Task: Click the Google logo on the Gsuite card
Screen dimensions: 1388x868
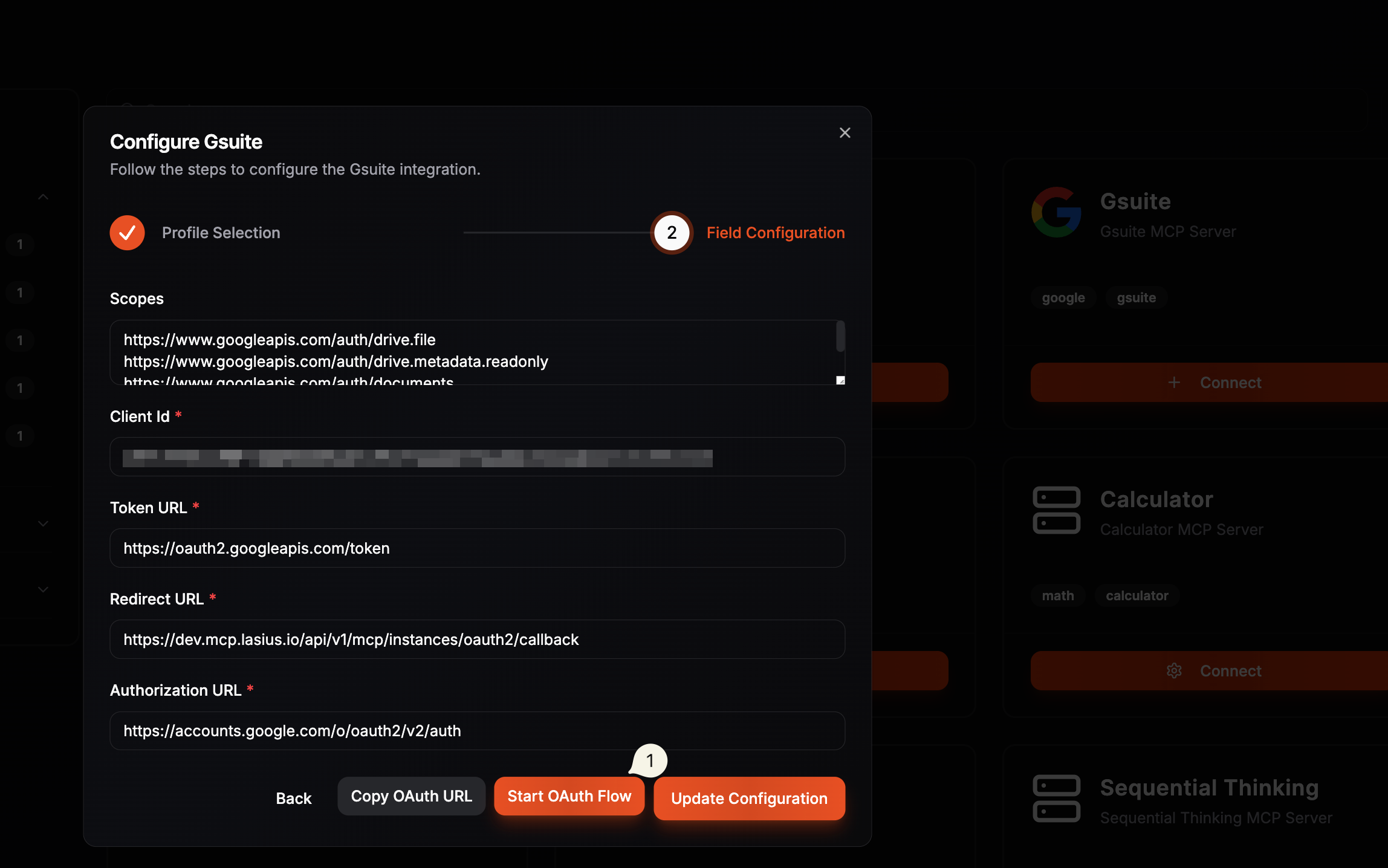Action: 1057,212
